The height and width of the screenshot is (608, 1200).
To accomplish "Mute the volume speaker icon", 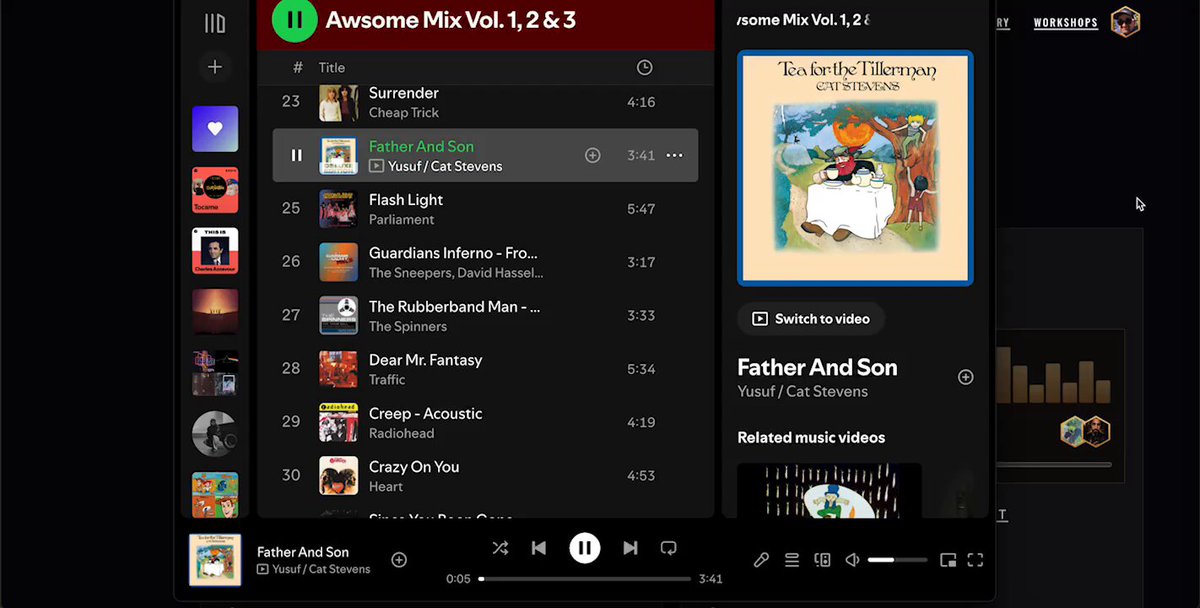I will coord(853,560).
